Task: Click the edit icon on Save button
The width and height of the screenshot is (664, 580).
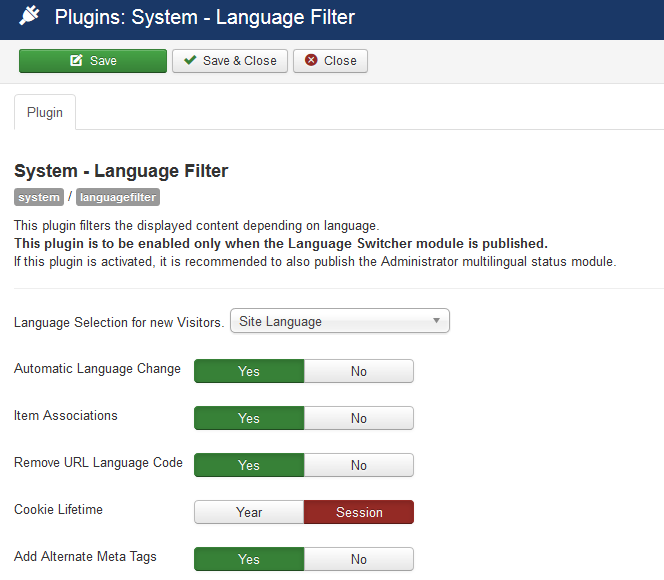Action: tap(76, 61)
